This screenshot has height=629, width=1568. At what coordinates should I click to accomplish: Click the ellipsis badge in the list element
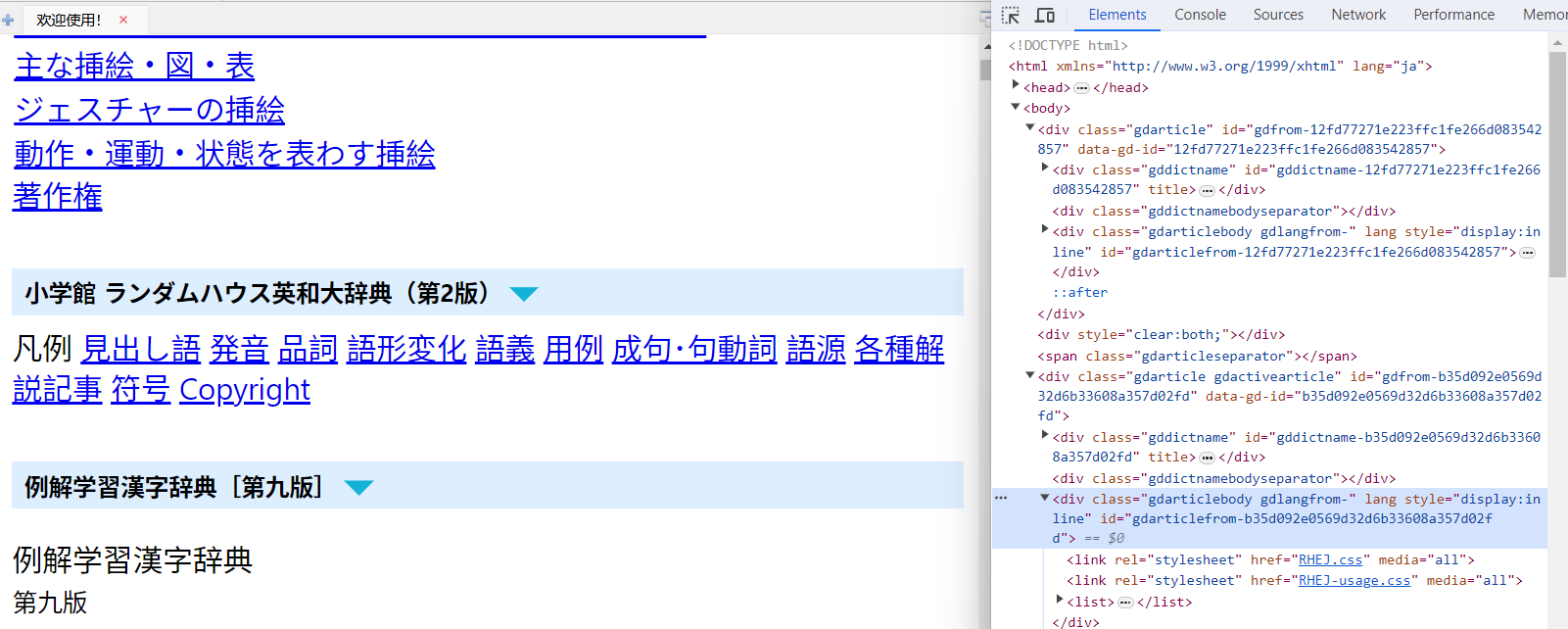coord(1125,603)
